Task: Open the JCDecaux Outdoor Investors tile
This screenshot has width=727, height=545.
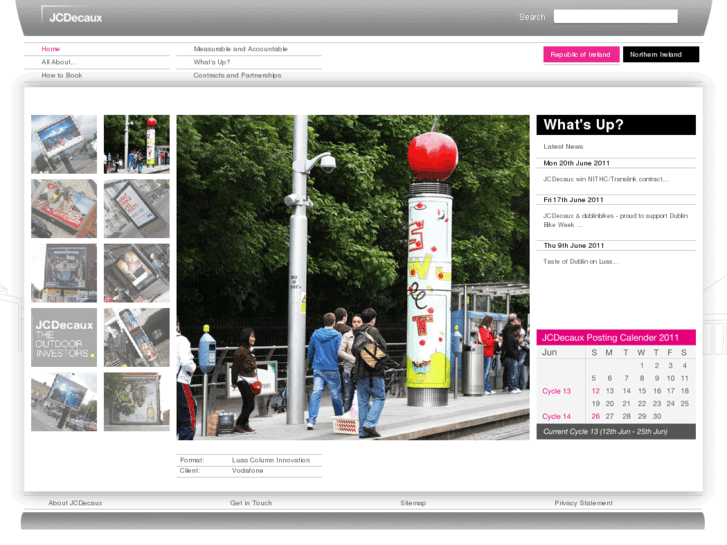Action: (x=64, y=337)
